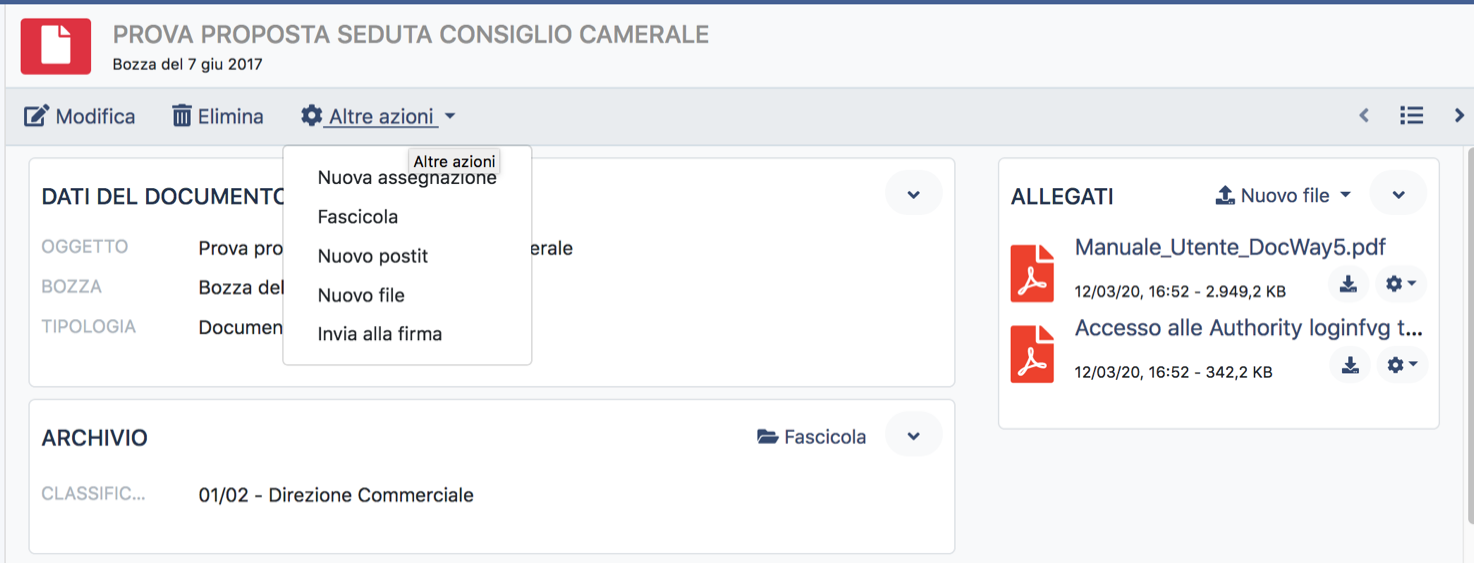Open gear options for Manuale_Utente_DocWay5.pdf
This screenshot has height=563, width=1474.
pyautogui.click(x=1400, y=284)
